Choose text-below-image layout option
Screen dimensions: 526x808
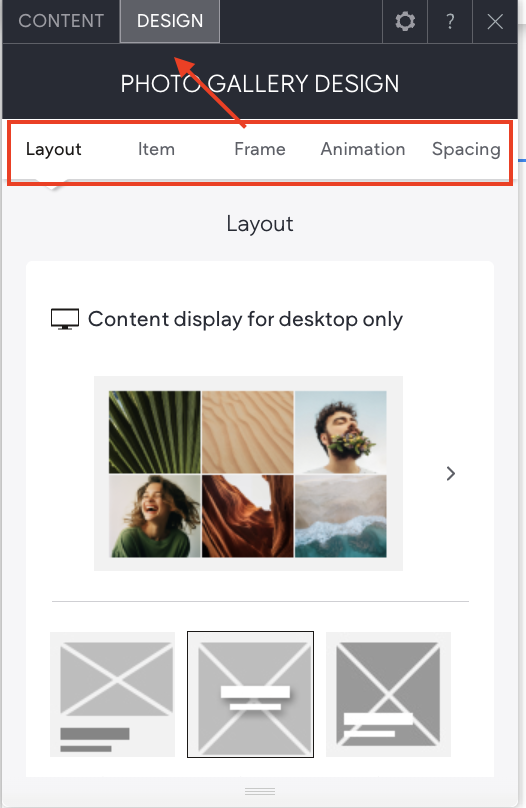pos(112,695)
